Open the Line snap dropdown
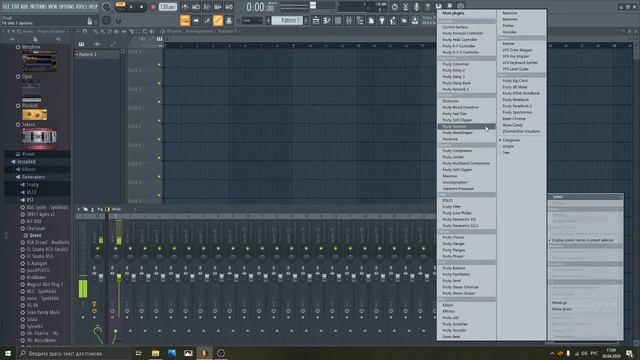This screenshot has width=640, height=360. [252, 20]
